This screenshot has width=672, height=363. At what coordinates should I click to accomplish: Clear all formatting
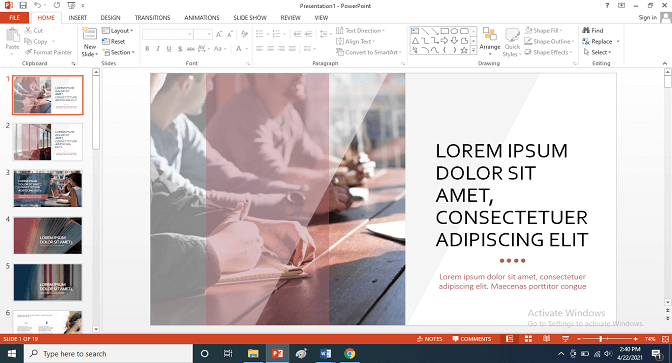(244, 34)
